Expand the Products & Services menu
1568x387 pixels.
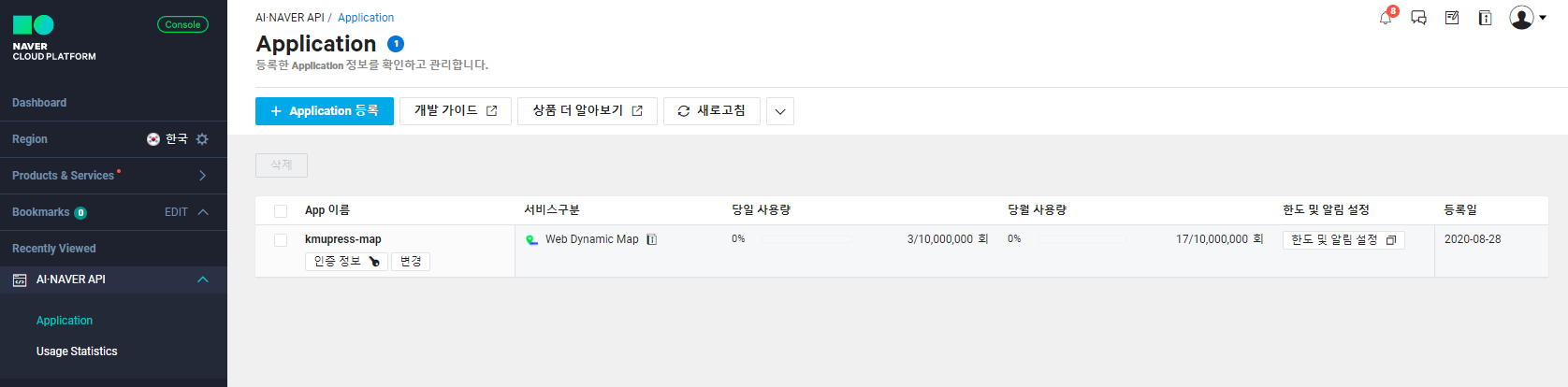202,176
